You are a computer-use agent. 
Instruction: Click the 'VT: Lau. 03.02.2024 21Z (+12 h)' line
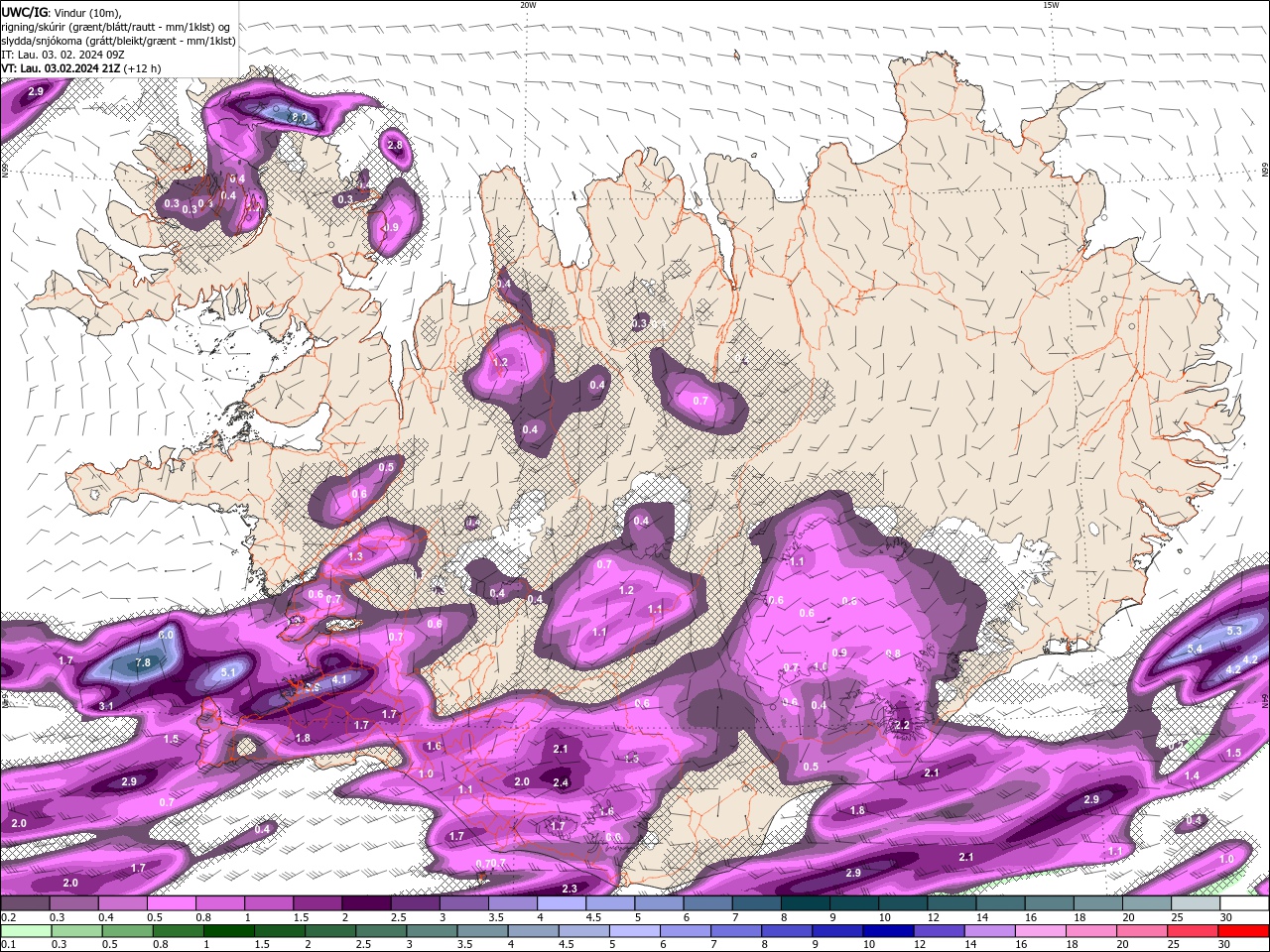tap(81, 68)
